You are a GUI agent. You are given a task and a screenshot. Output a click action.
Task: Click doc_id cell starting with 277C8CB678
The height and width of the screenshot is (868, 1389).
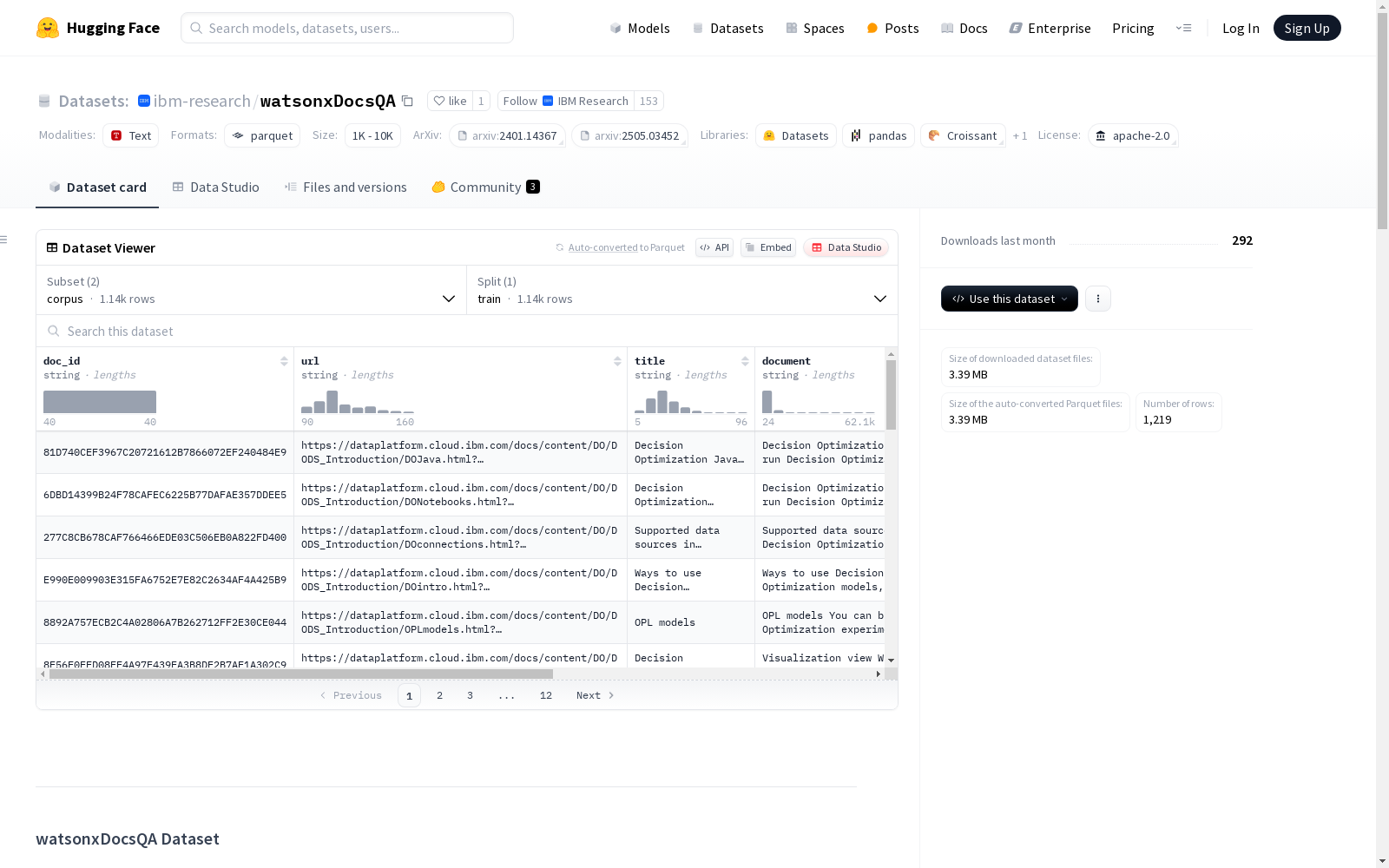165,537
